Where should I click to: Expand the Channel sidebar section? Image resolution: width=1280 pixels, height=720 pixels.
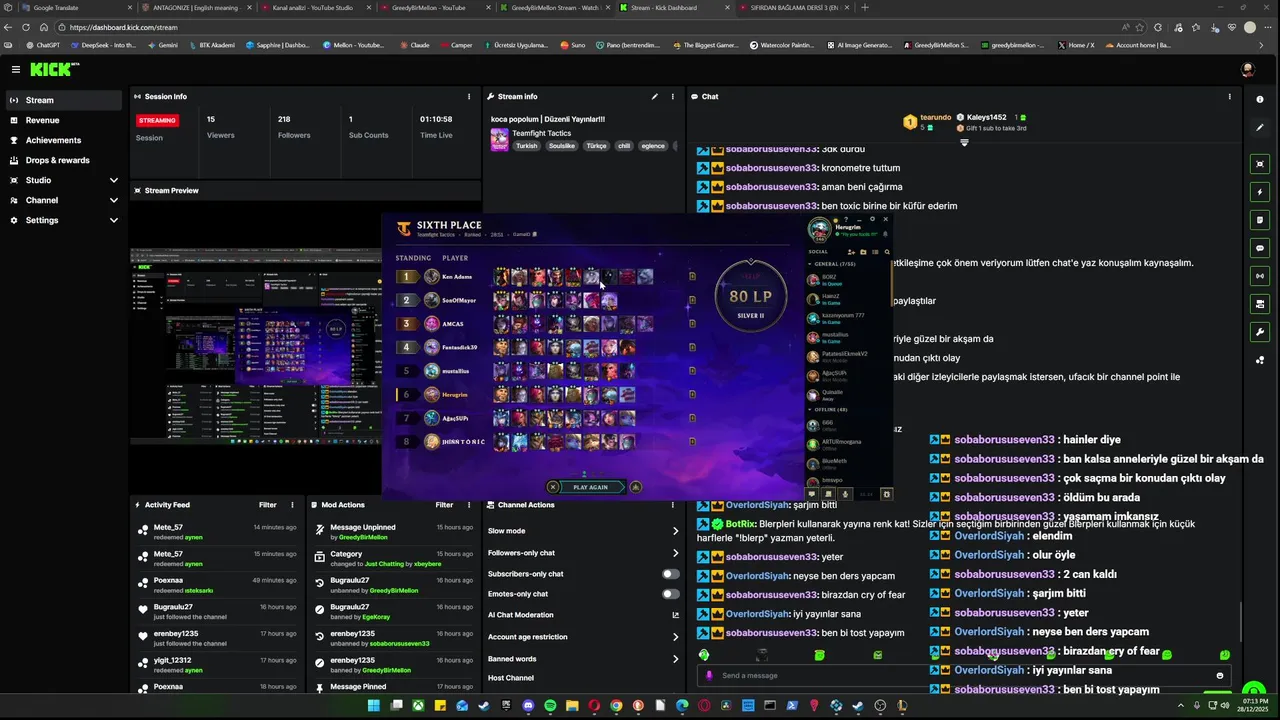pos(114,200)
